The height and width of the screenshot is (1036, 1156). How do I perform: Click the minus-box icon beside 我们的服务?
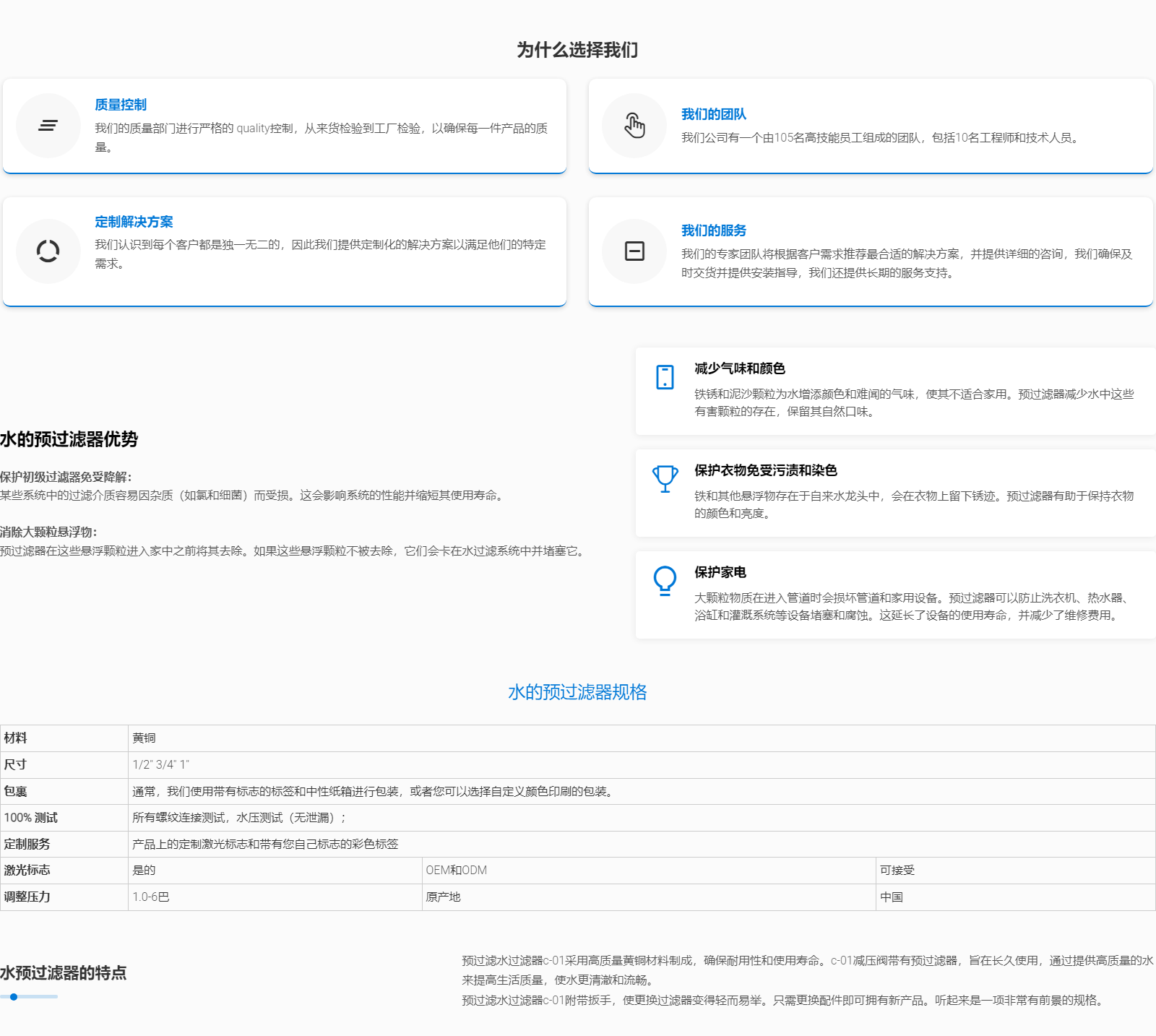(x=634, y=251)
